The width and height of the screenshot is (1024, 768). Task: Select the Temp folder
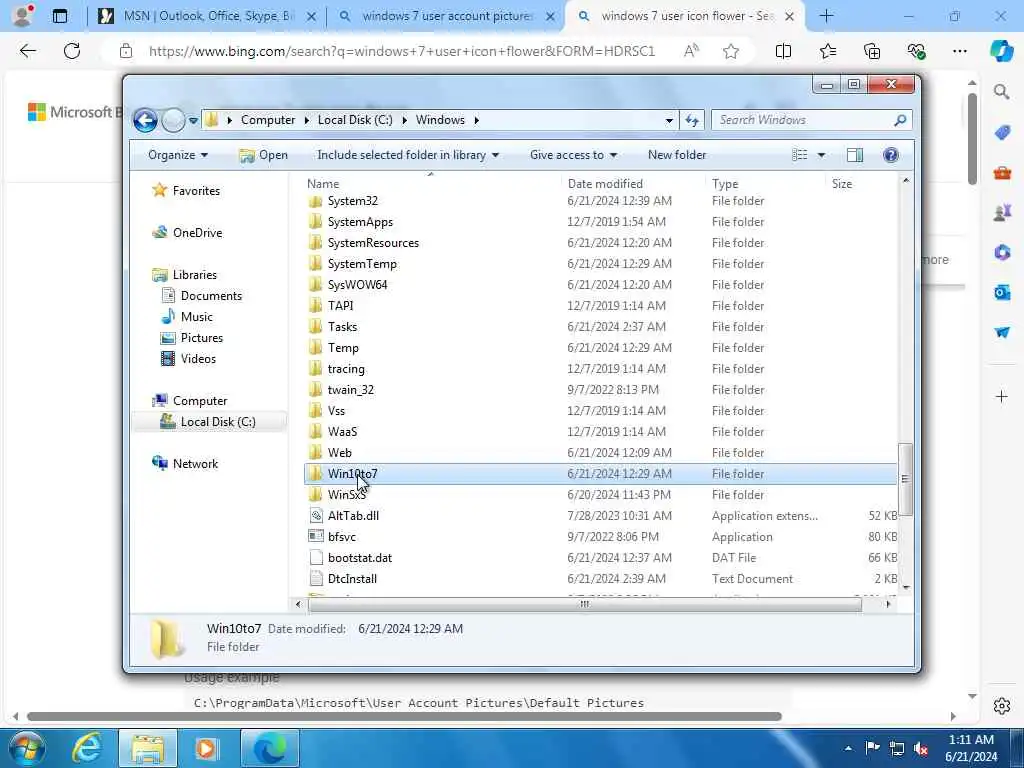[343, 347]
